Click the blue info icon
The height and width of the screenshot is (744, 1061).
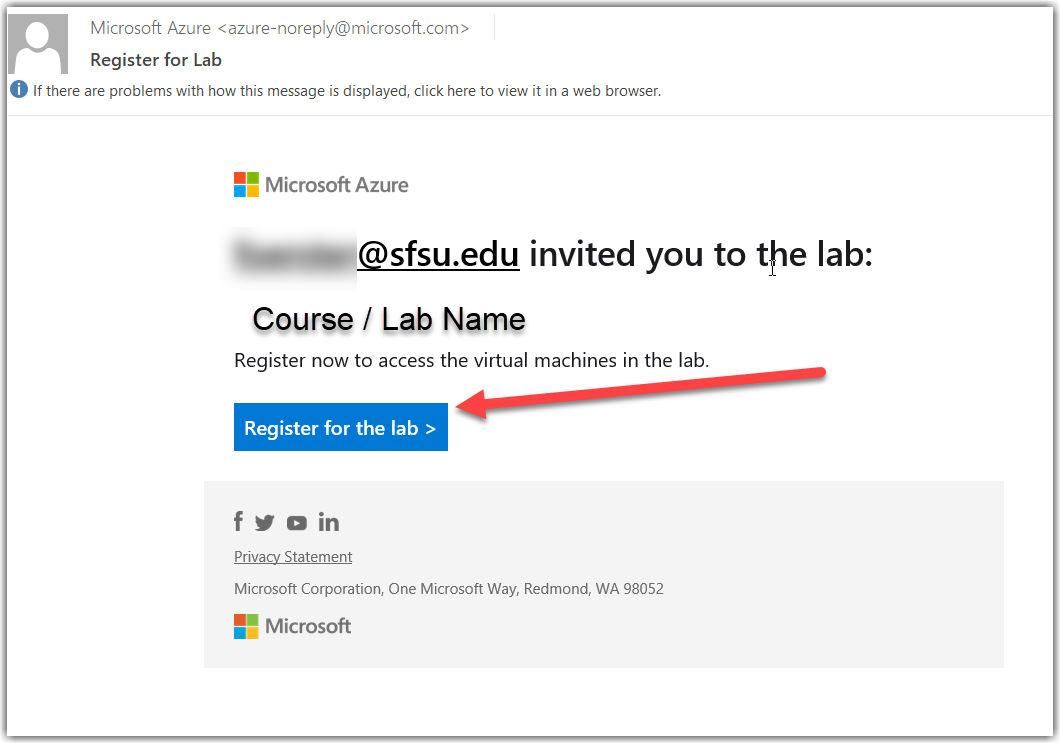click(x=19, y=90)
